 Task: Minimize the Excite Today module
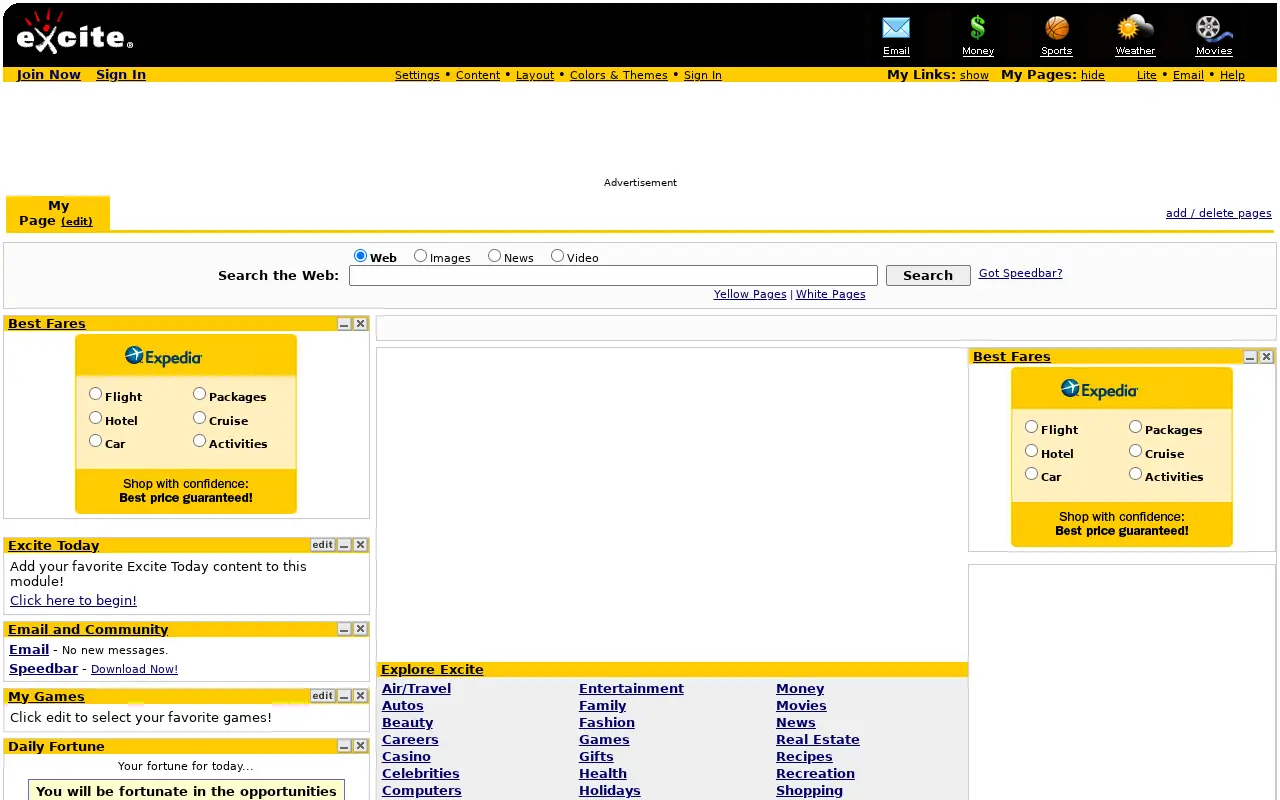pos(344,545)
